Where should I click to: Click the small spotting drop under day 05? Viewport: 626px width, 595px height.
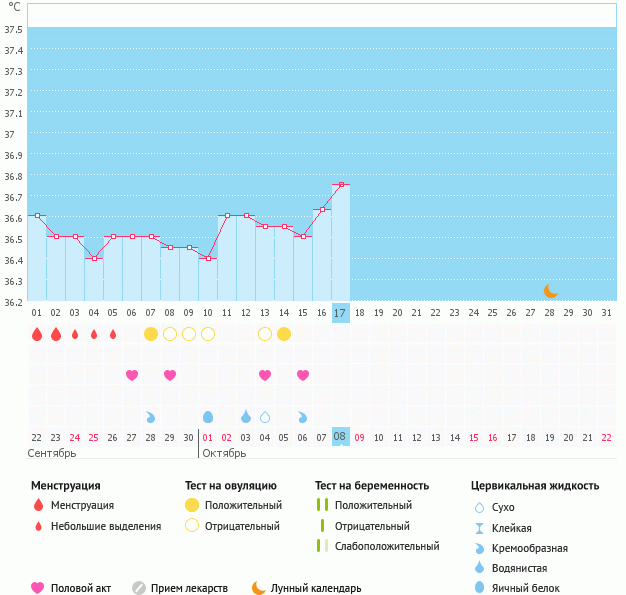pos(113,334)
